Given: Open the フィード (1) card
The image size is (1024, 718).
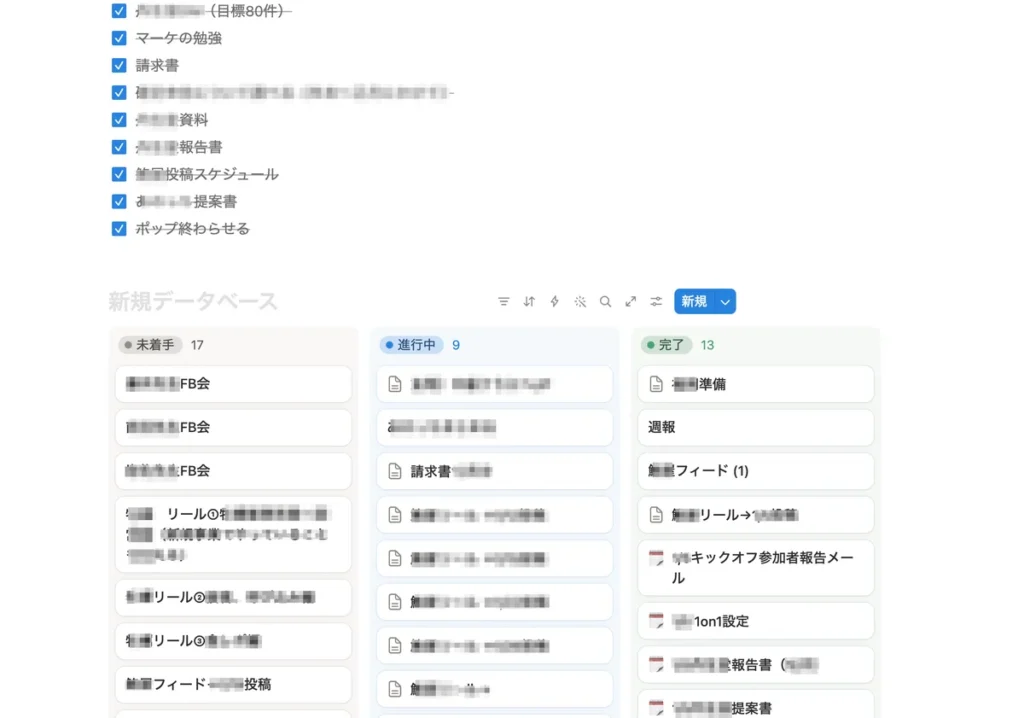Looking at the screenshot, I should coord(756,471).
